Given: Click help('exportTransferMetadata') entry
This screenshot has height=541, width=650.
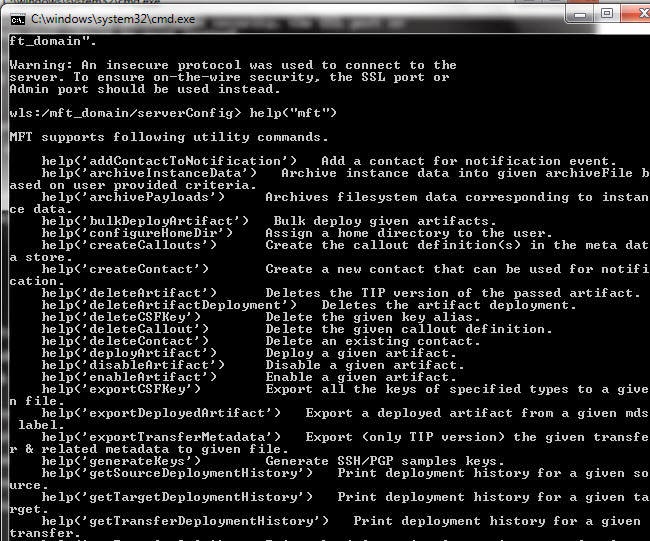Looking at the screenshot, I should [161, 437].
